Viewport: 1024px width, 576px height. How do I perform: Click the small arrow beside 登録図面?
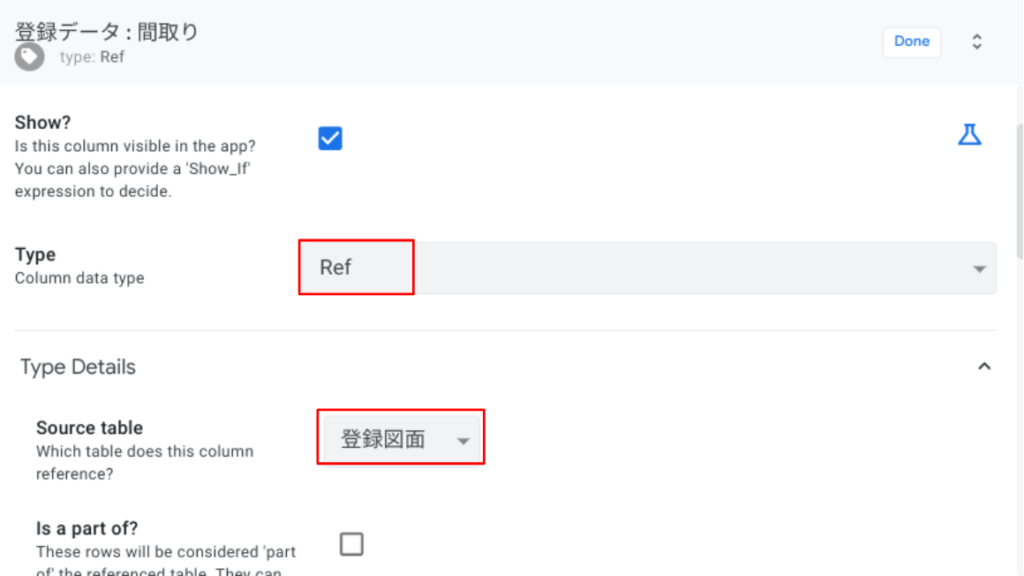coord(462,441)
